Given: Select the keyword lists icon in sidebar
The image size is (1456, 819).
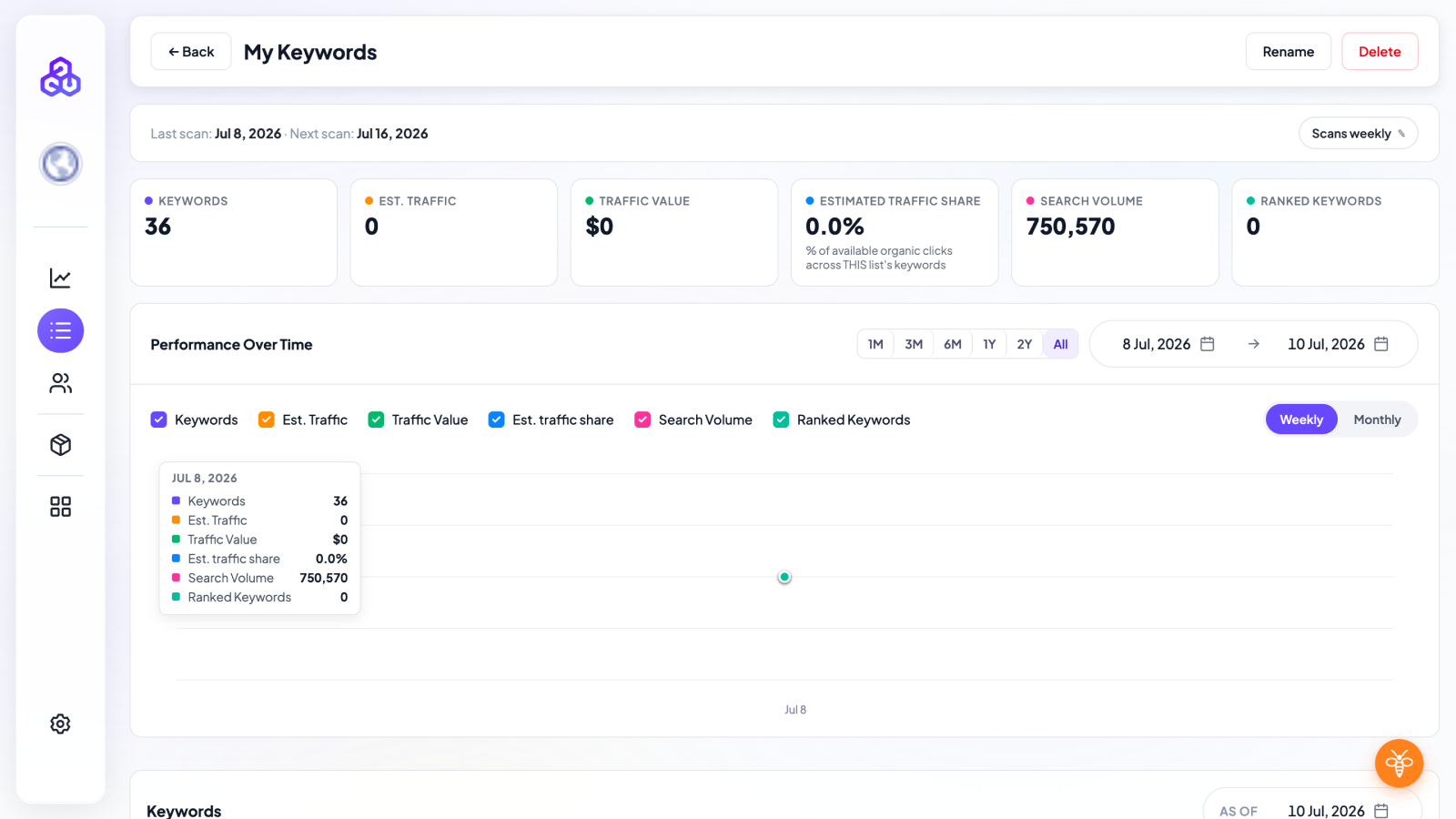Looking at the screenshot, I should point(60,330).
